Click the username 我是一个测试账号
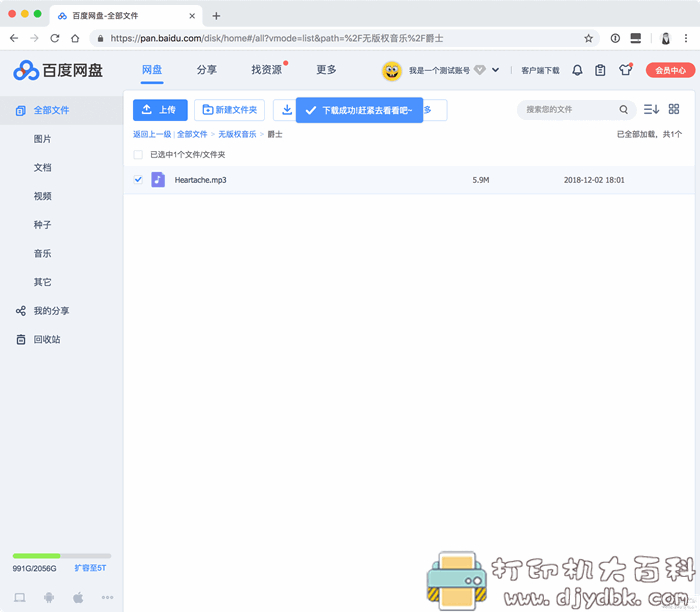Image resolution: width=700 pixels, height=612 pixels. coord(439,70)
